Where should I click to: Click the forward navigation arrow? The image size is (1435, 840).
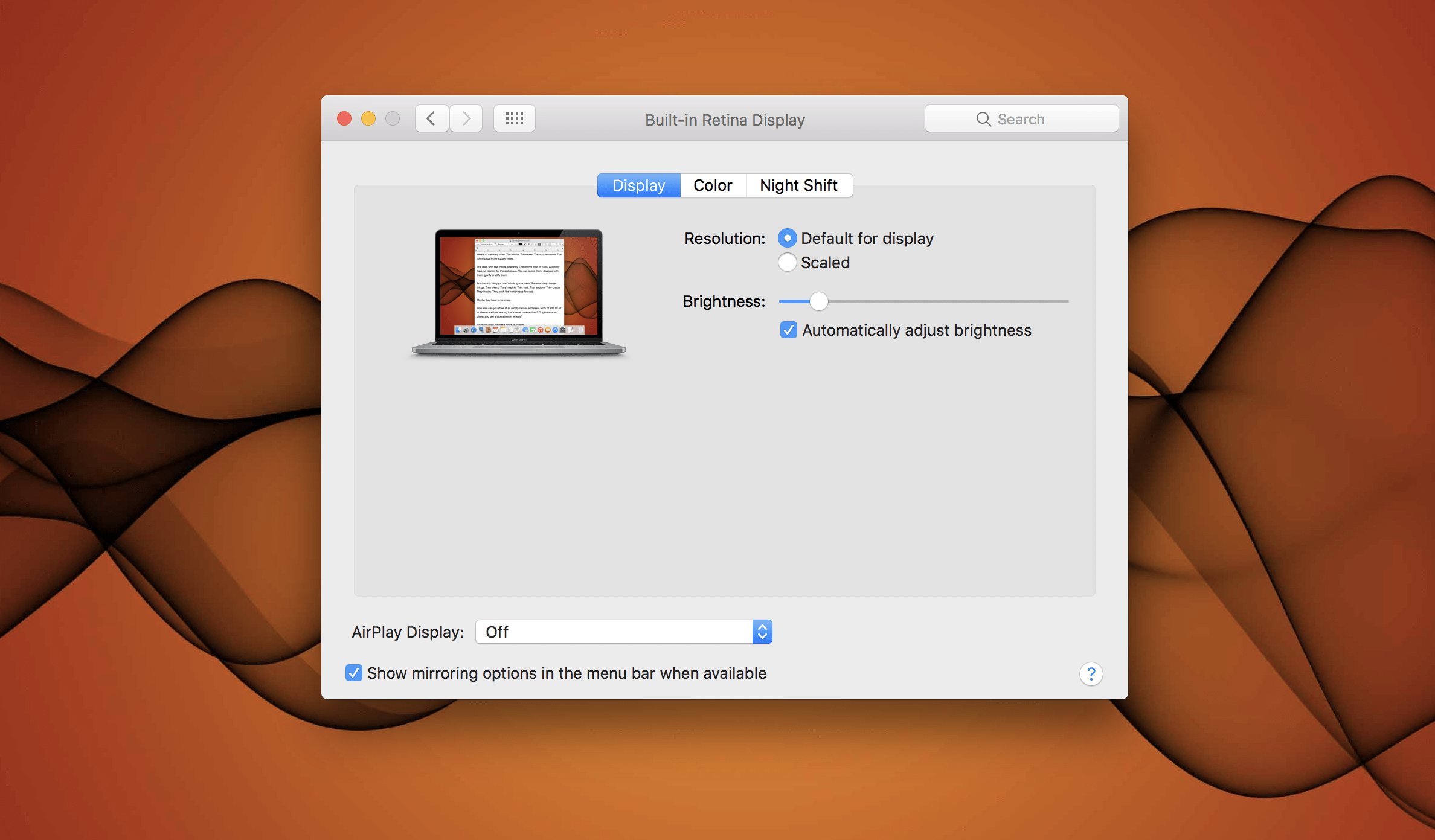pos(466,118)
